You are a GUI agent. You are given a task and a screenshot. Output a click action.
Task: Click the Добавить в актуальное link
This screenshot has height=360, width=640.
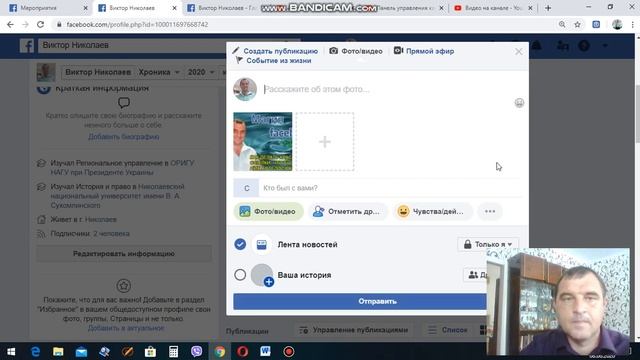126,328
